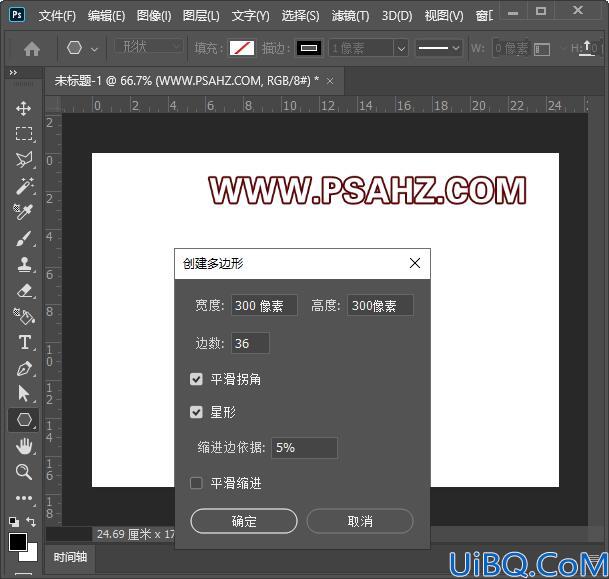This screenshot has height=579, width=609.
Task: Open the 3D(D) menu
Action: [x=397, y=16]
